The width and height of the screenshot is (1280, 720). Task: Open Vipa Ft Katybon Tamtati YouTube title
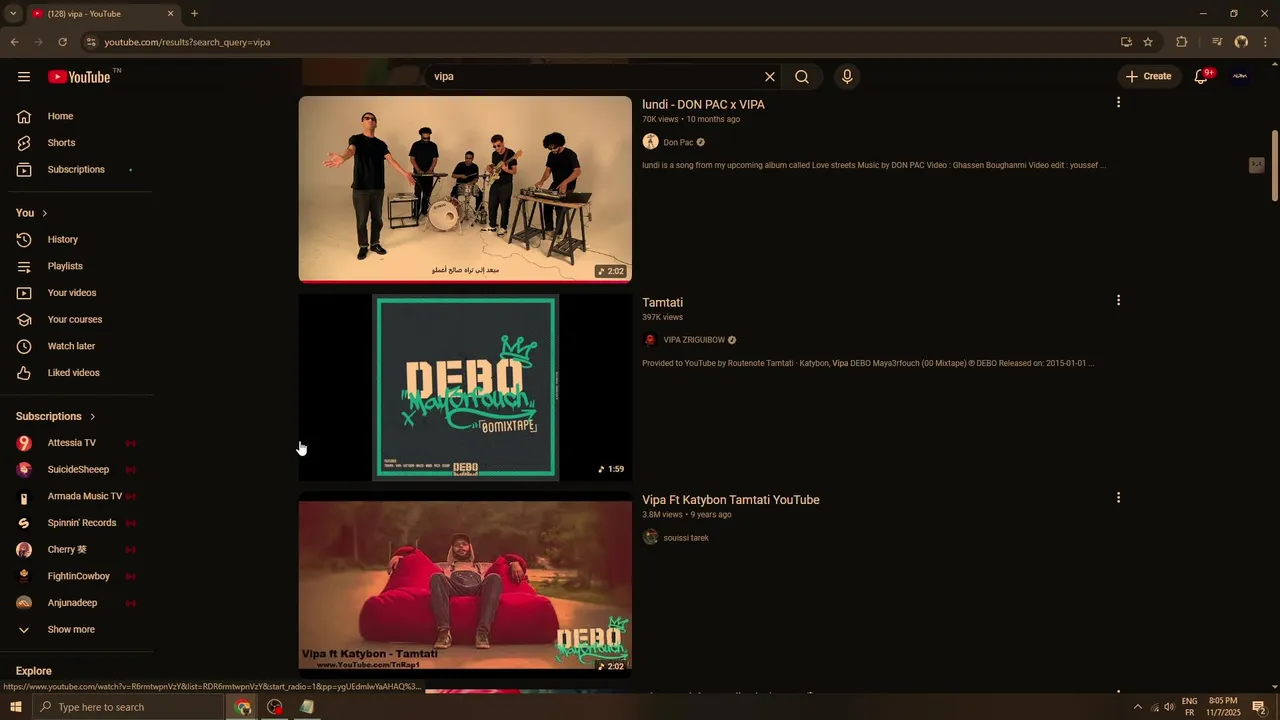click(730, 500)
